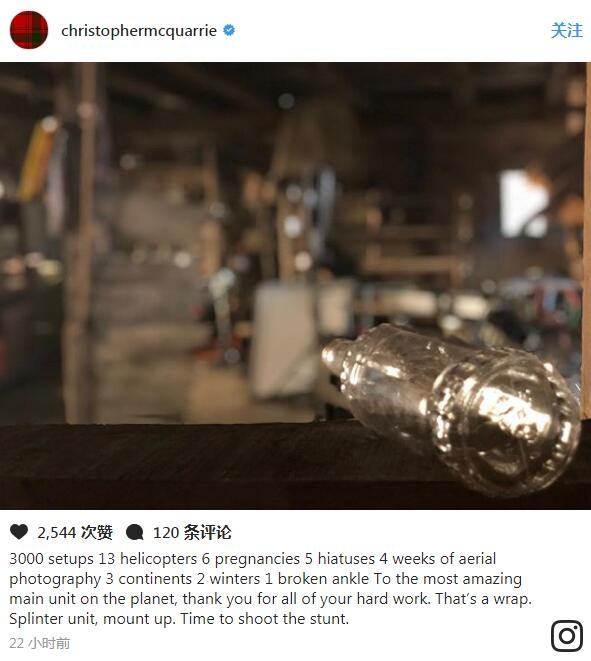Open the Instagram logo icon
591x661 pixels.
pyautogui.click(x=567, y=636)
